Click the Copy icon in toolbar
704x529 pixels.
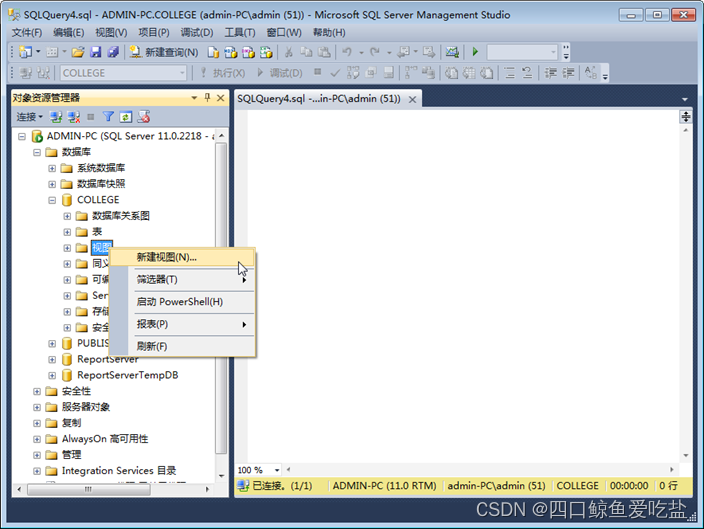point(306,53)
